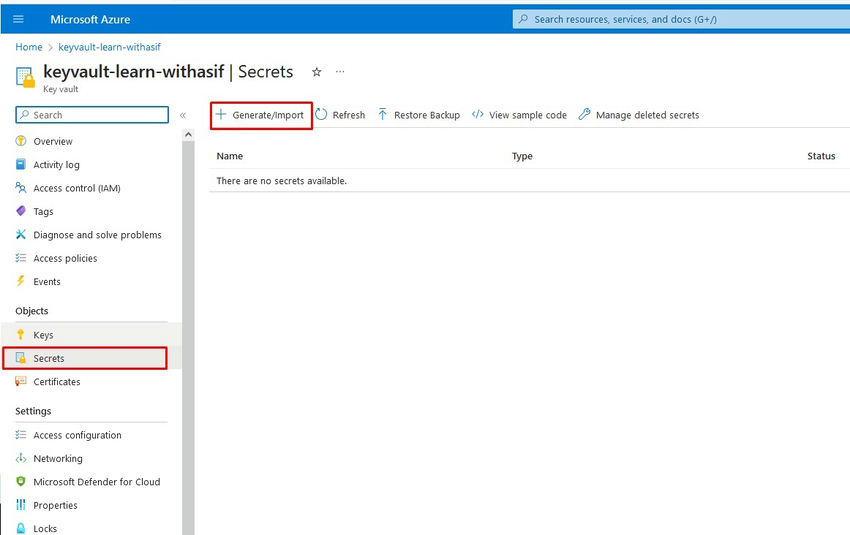Open View sample code
The width and height of the screenshot is (850, 535).
coord(527,115)
